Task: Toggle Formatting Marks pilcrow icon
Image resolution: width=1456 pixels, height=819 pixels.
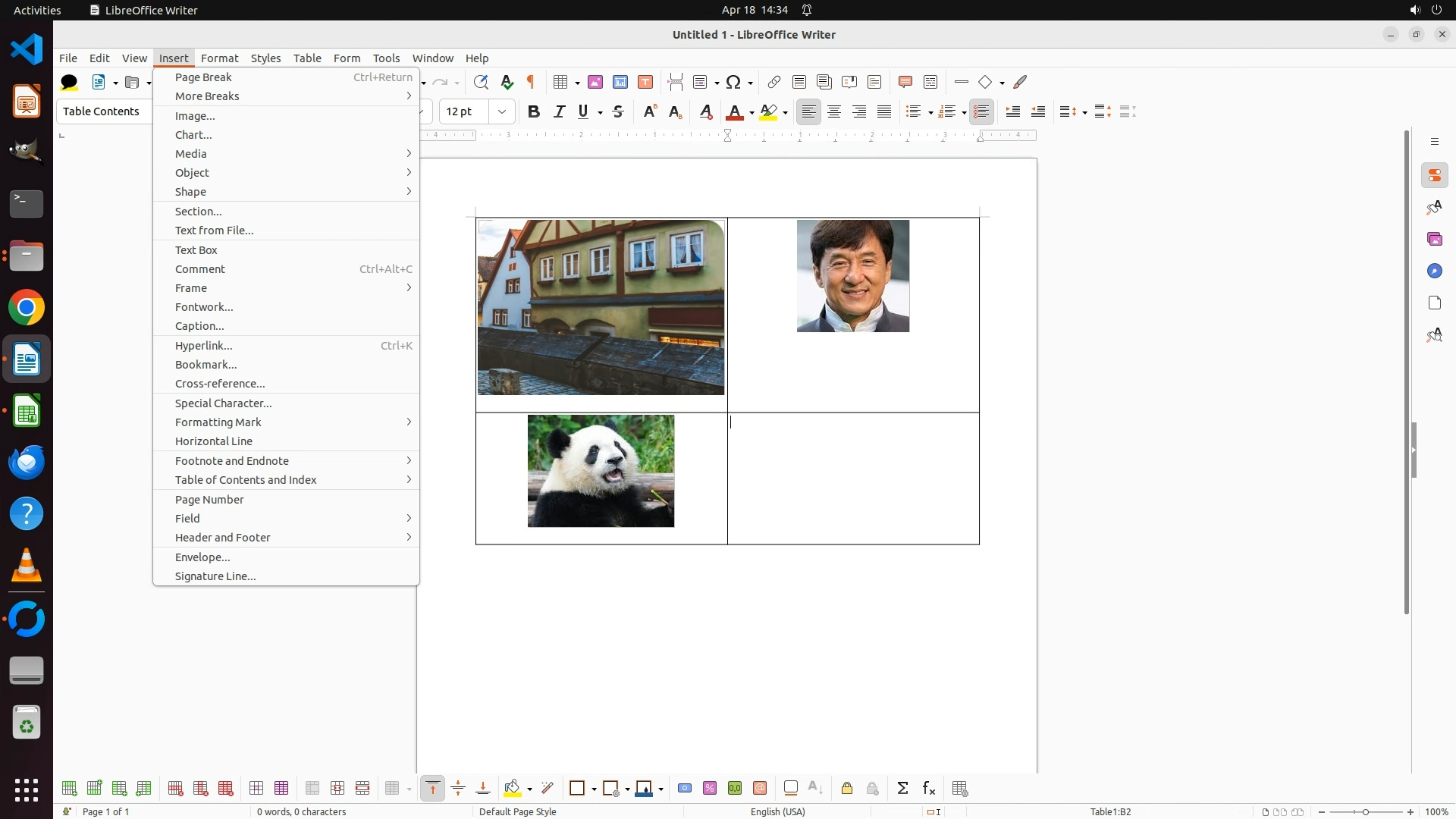Action: coord(531,82)
